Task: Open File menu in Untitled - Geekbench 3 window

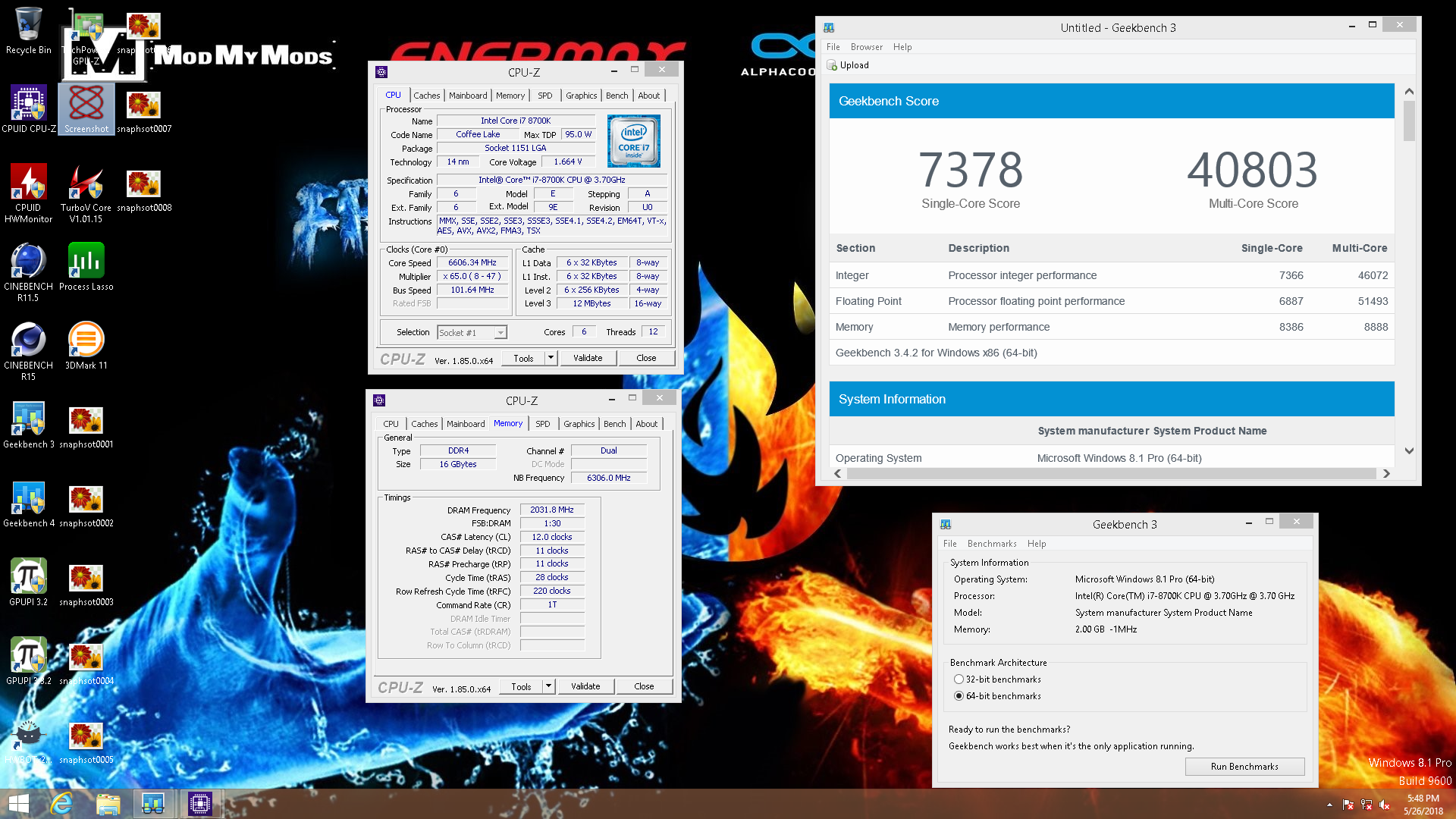Action: click(833, 47)
